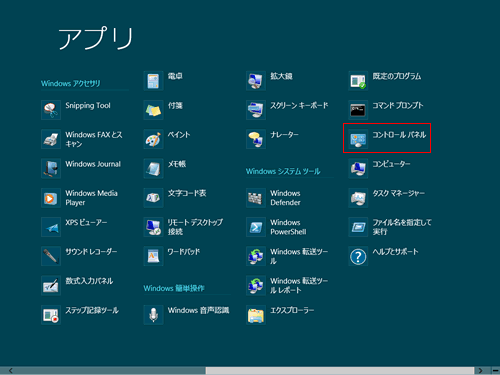The height and width of the screenshot is (375, 500).
Task: Launch リモート デスクトップ接続 icon
Action: [153, 227]
